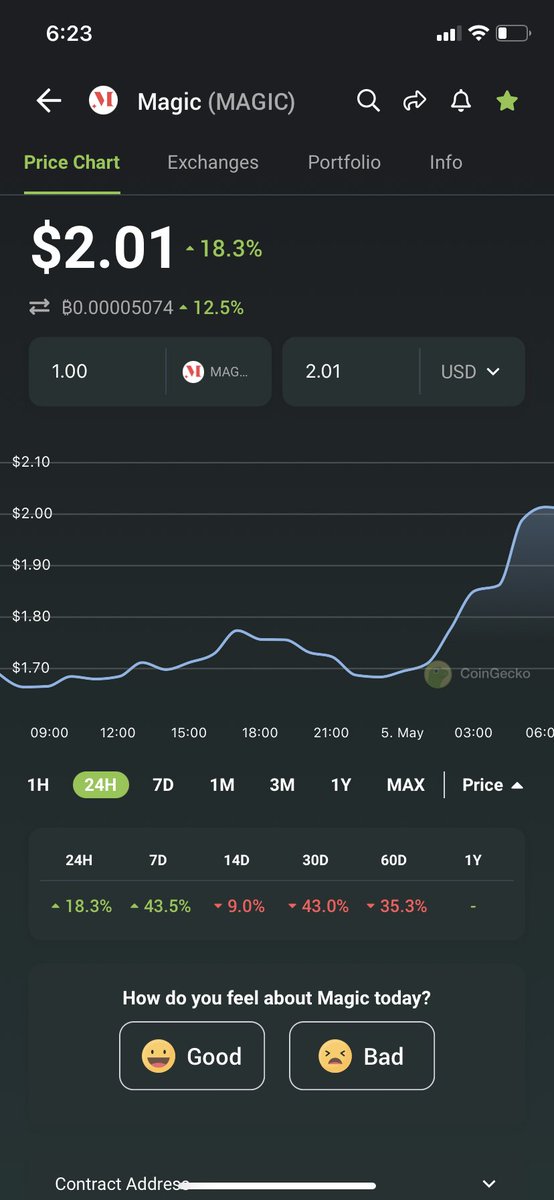
Task: Select the 1Y chart range
Action: pos(341,785)
